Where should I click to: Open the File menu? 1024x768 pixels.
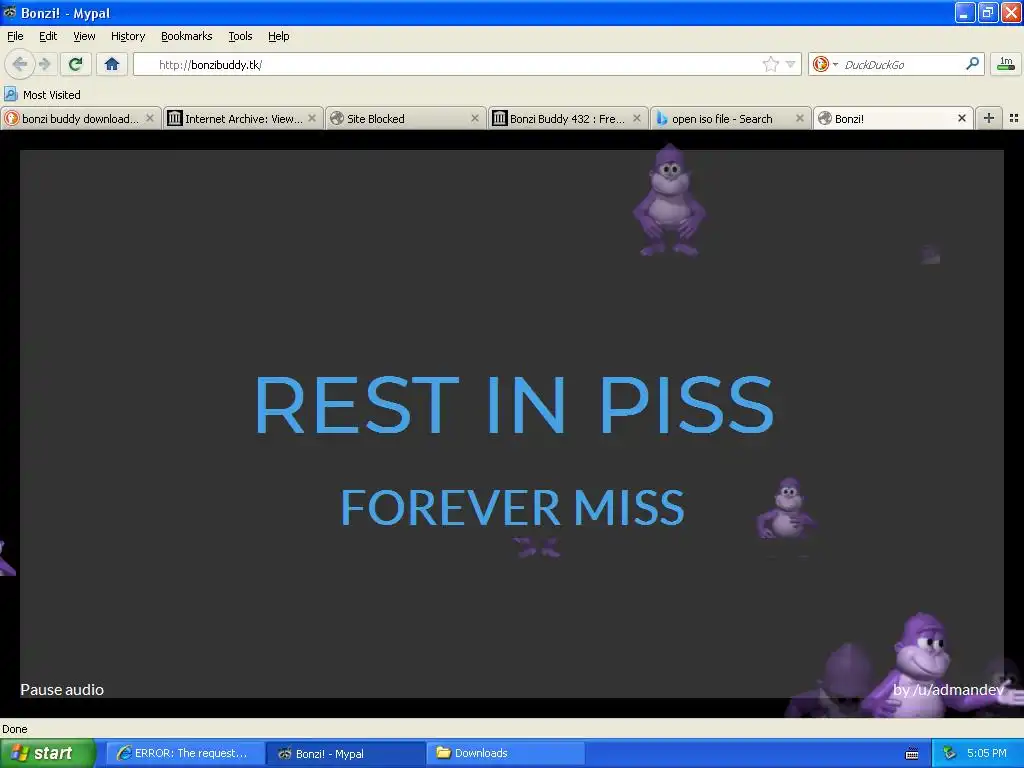[x=15, y=36]
